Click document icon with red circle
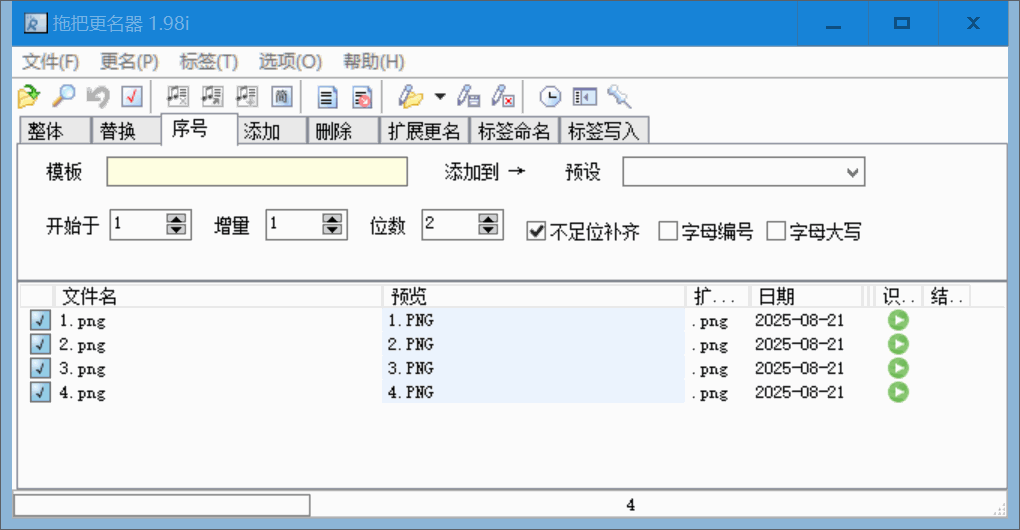The height and width of the screenshot is (530, 1020). (362, 97)
